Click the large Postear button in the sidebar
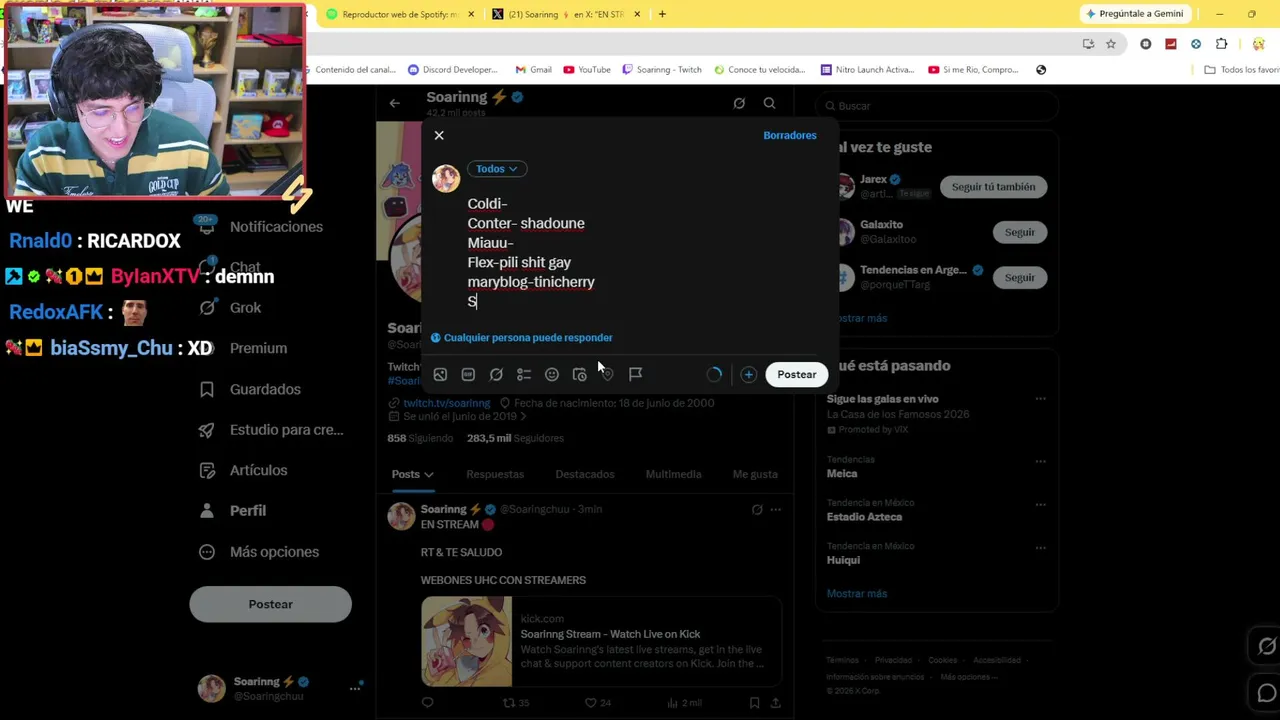 click(270, 604)
